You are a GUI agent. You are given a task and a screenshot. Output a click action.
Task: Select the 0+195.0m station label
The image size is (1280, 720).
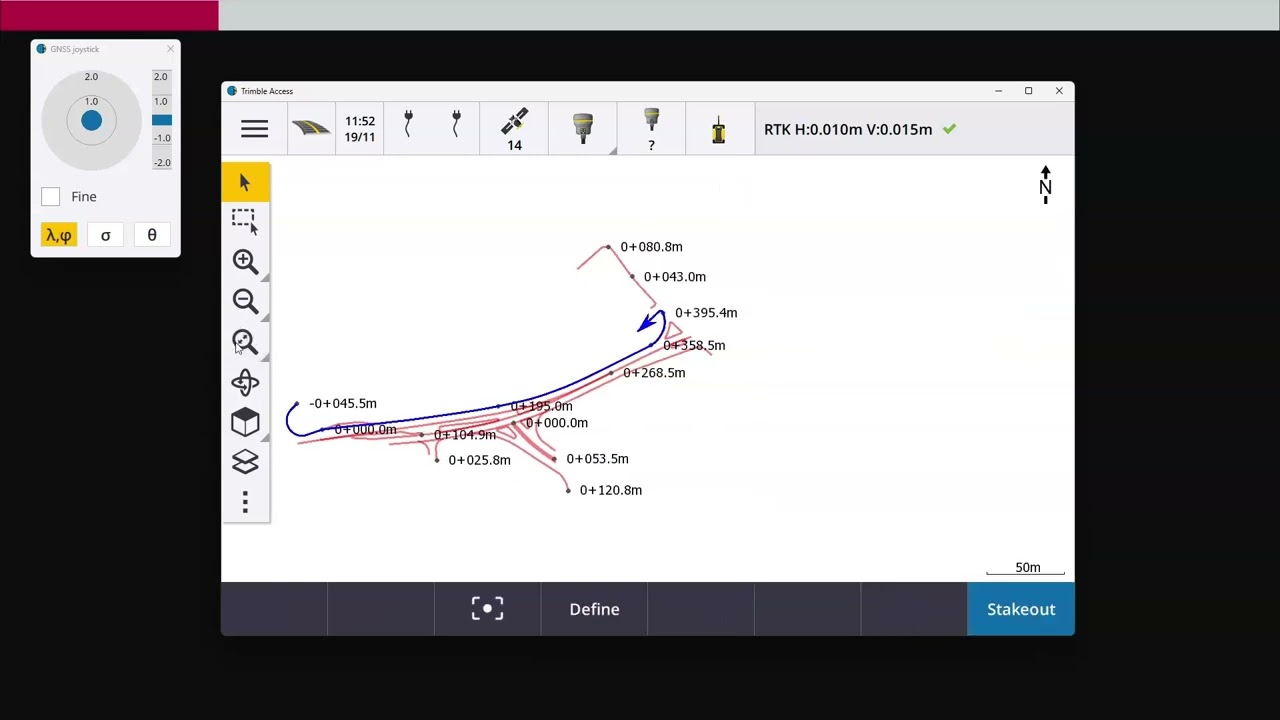[x=541, y=407]
